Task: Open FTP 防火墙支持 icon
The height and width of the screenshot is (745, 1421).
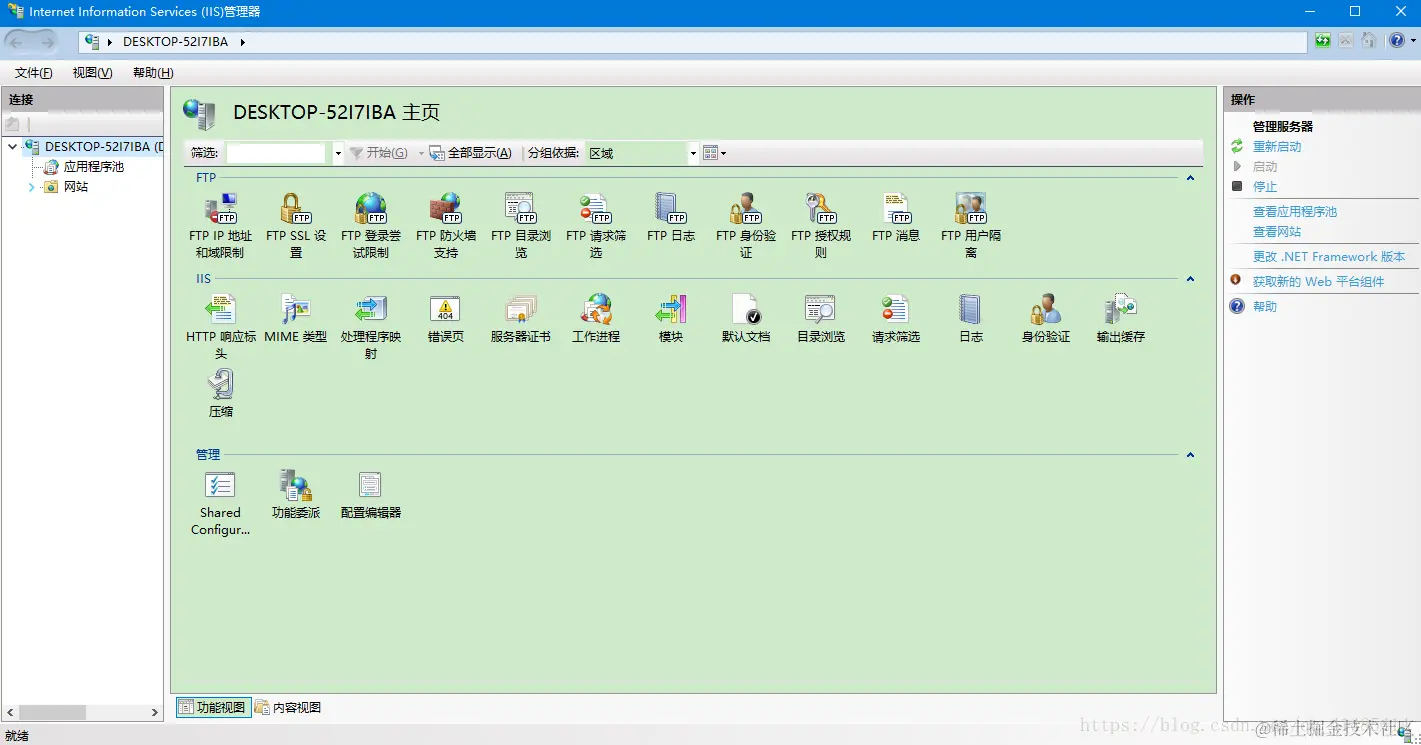Action: point(446,226)
